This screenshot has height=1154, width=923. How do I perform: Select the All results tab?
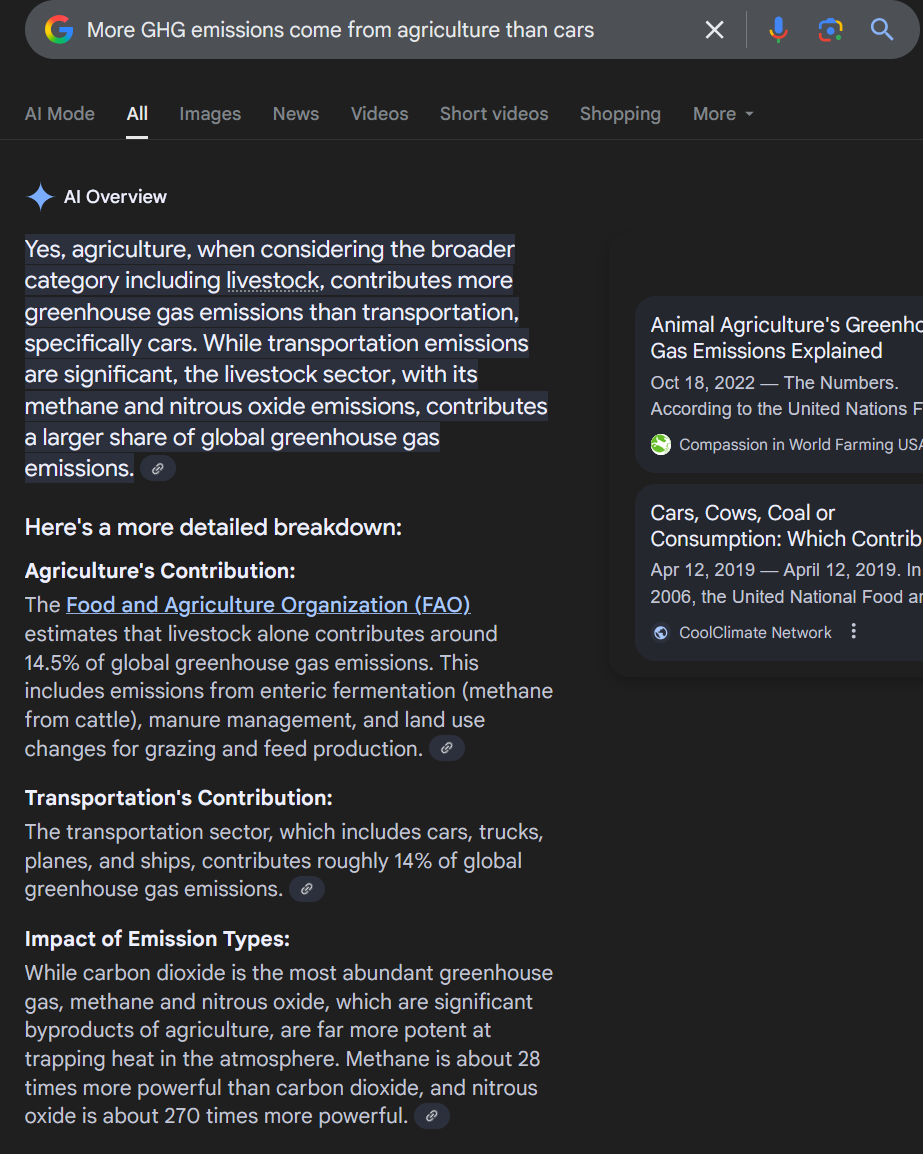[x=137, y=113]
